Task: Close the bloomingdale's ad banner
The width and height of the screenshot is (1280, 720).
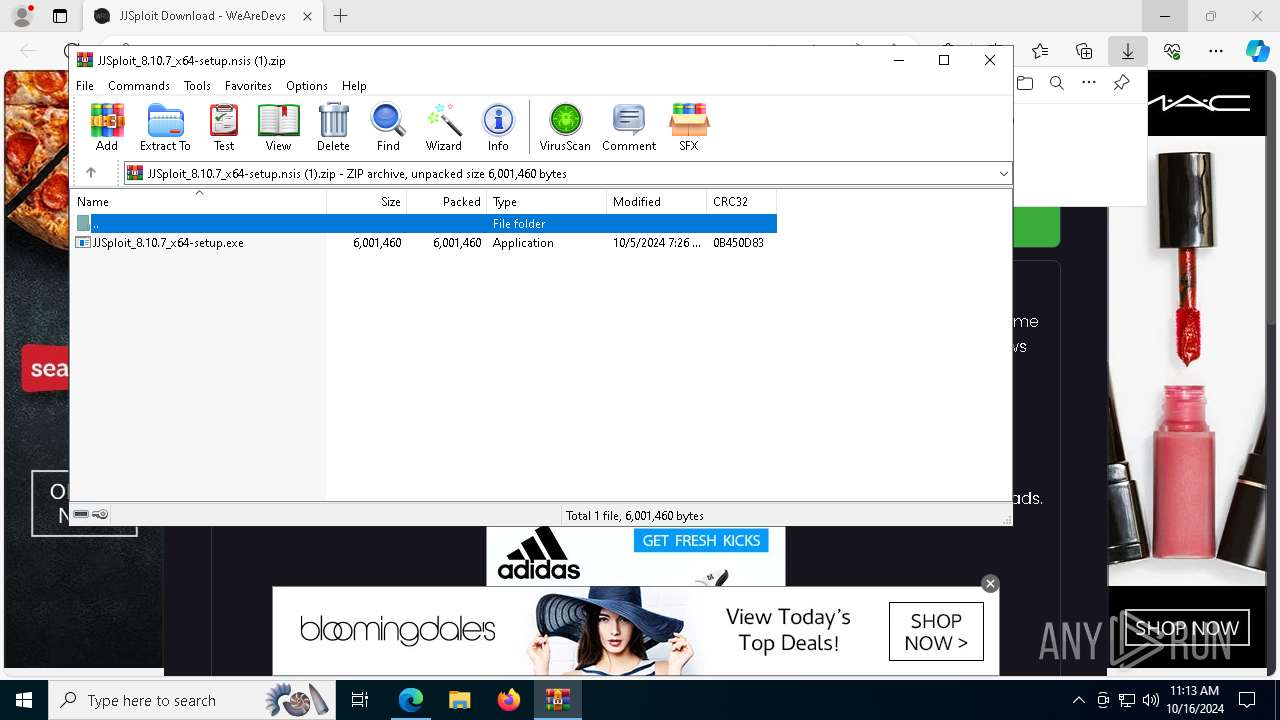Action: tap(990, 584)
